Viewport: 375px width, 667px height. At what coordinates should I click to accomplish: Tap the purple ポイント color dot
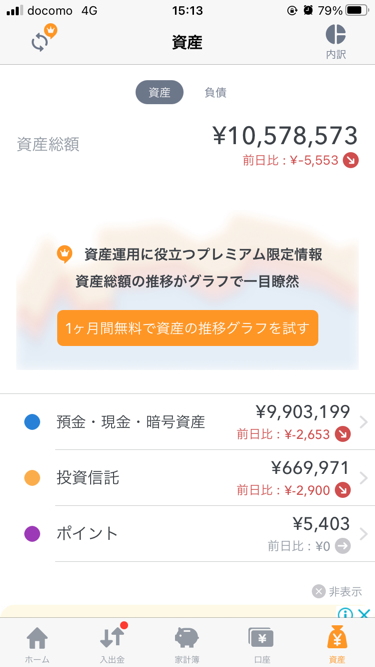click(32, 533)
